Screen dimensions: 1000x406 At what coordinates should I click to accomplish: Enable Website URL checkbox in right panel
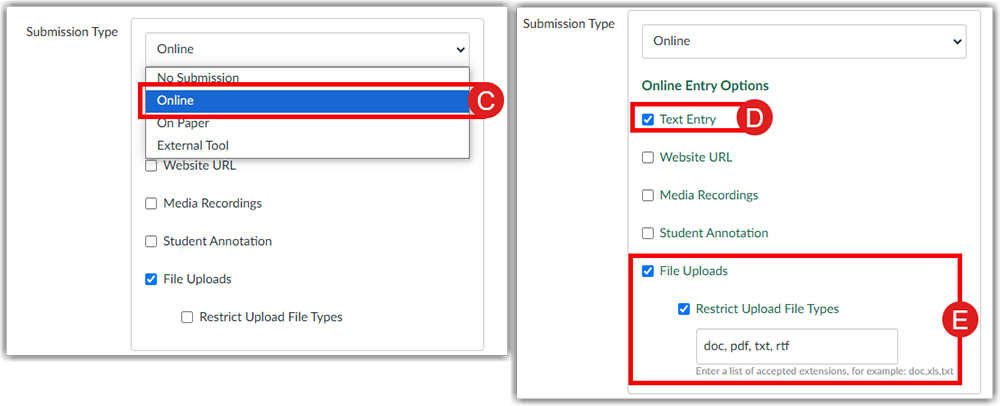click(648, 158)
